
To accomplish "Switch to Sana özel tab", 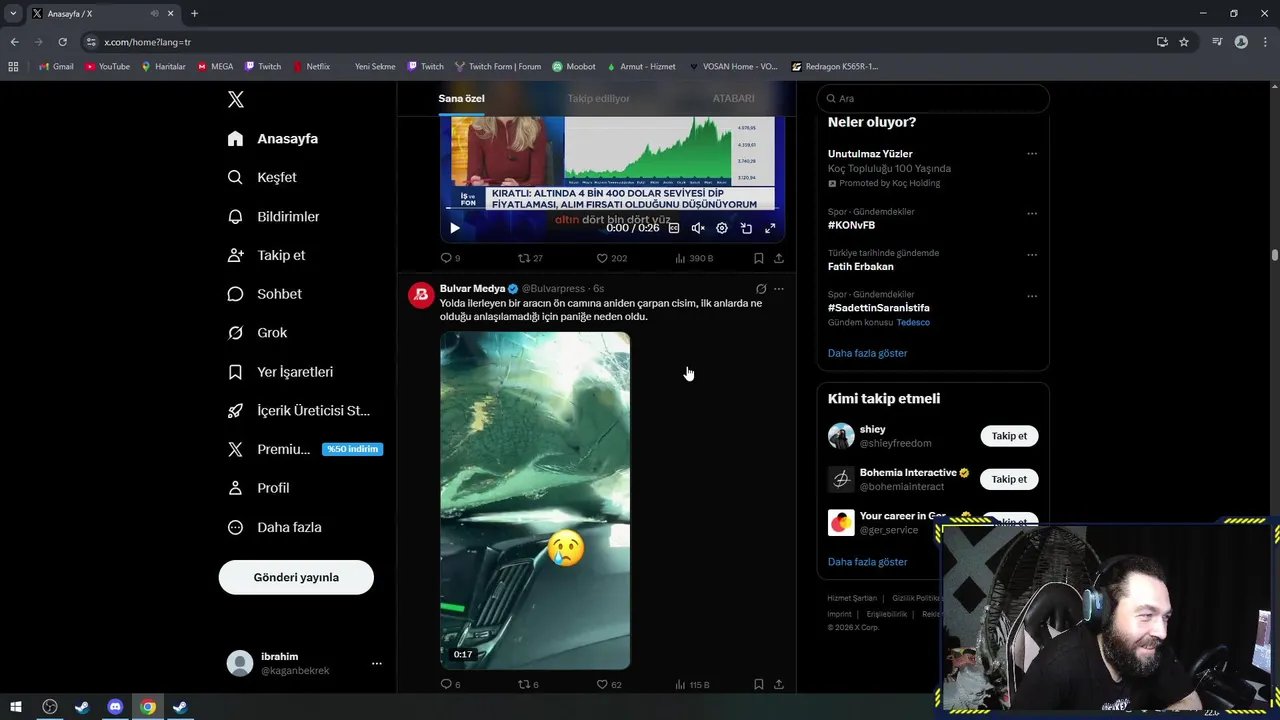I will (461, 98).
